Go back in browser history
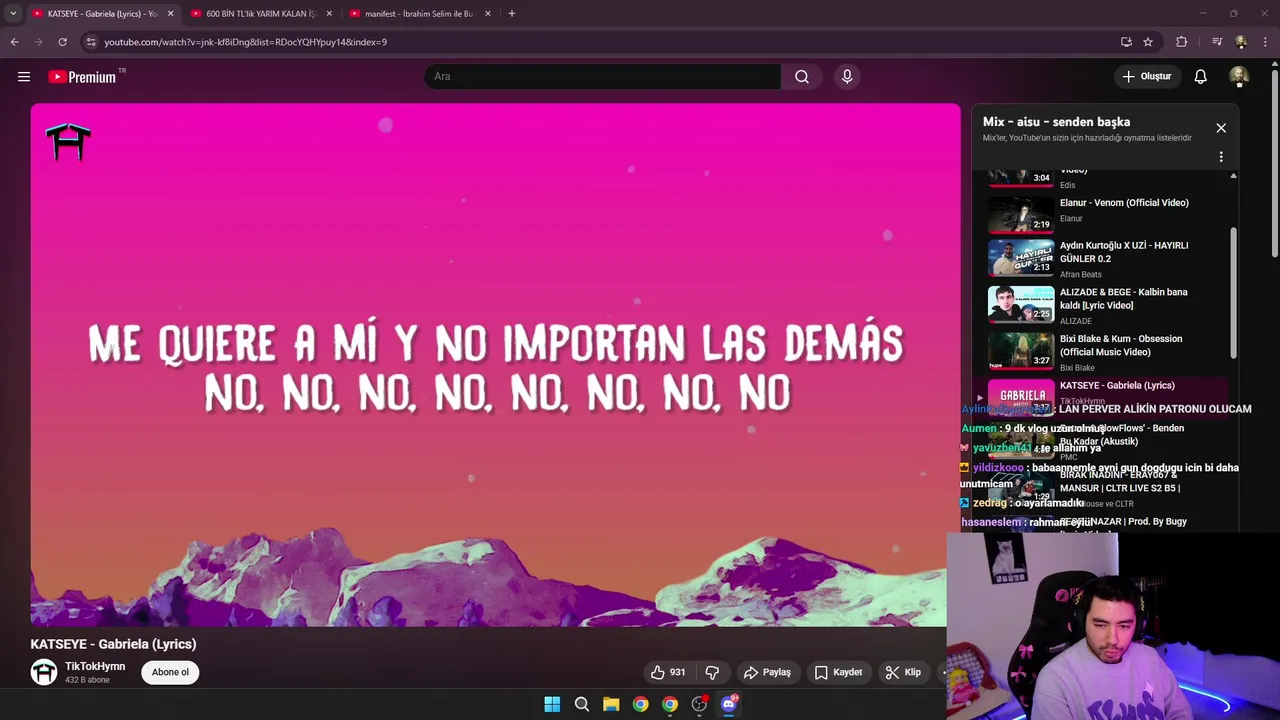Viewport: 1280px width, 720px height. 15,42
